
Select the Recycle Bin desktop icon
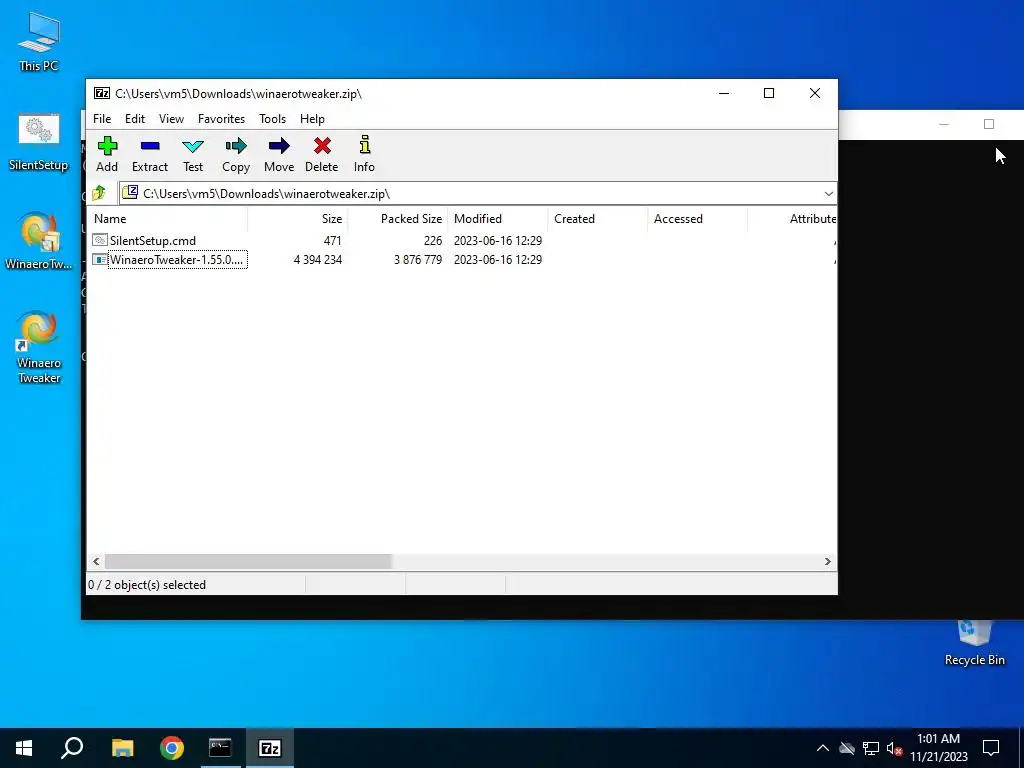click(x=974, y=643)
